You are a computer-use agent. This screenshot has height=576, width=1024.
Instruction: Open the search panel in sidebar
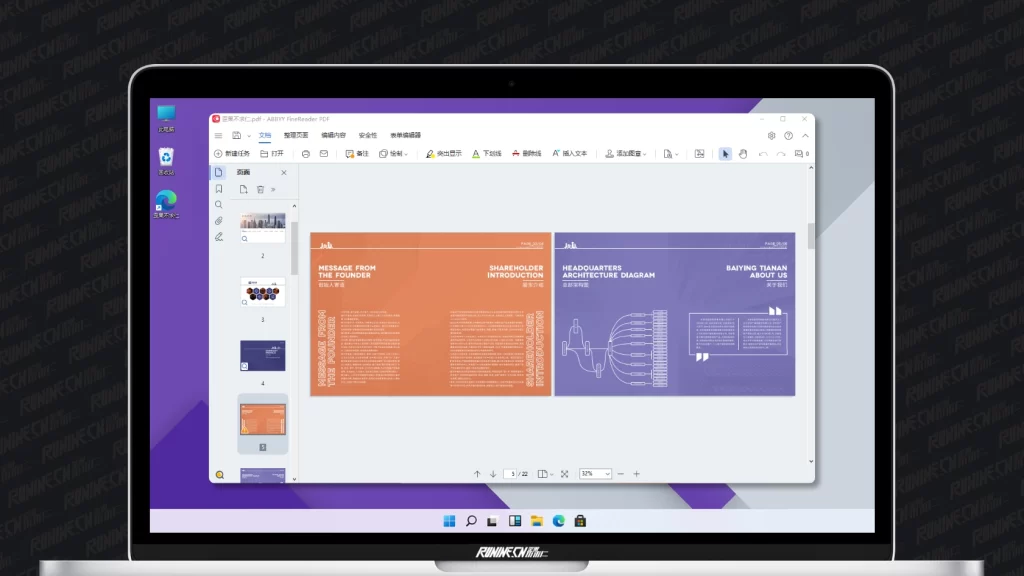[219, 204]
